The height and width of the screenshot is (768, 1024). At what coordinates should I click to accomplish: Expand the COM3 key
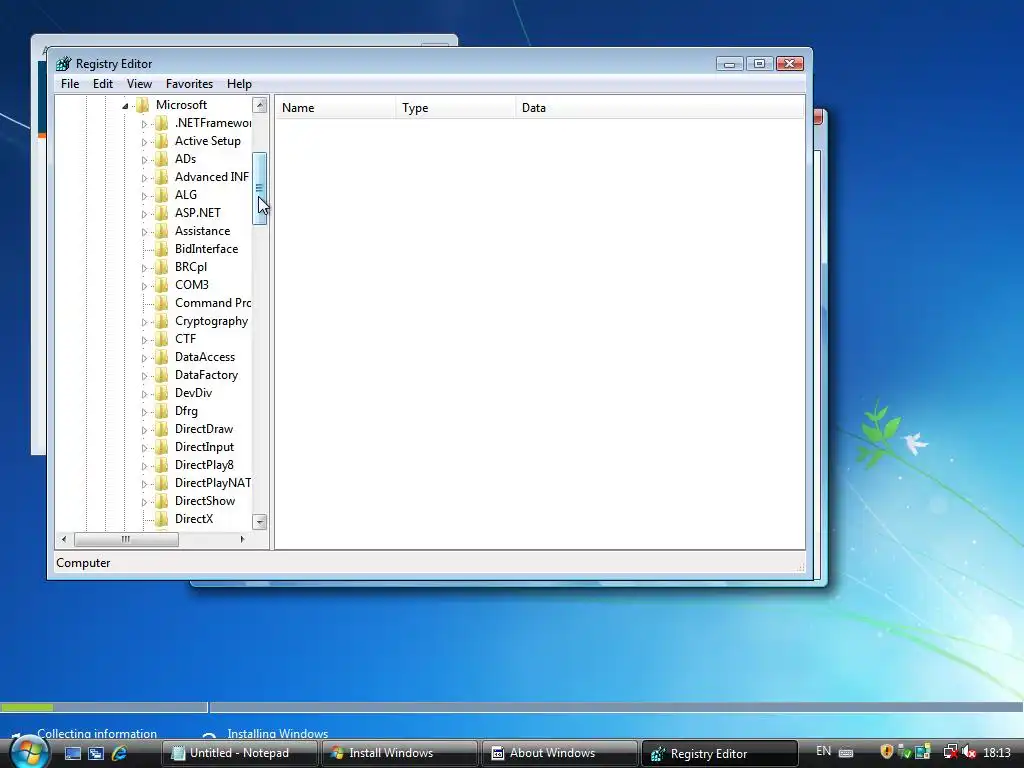pos(144,286)
